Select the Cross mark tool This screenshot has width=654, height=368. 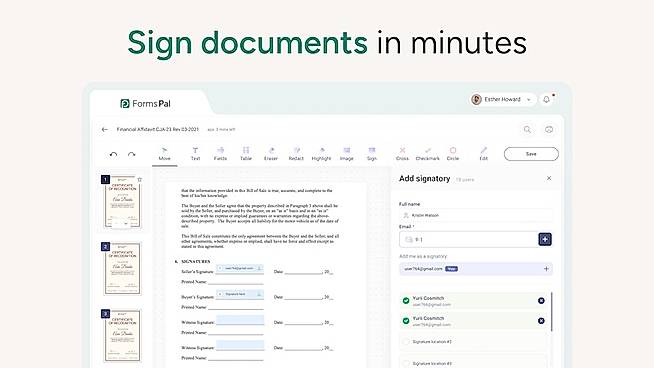click(x=402, y=154)
